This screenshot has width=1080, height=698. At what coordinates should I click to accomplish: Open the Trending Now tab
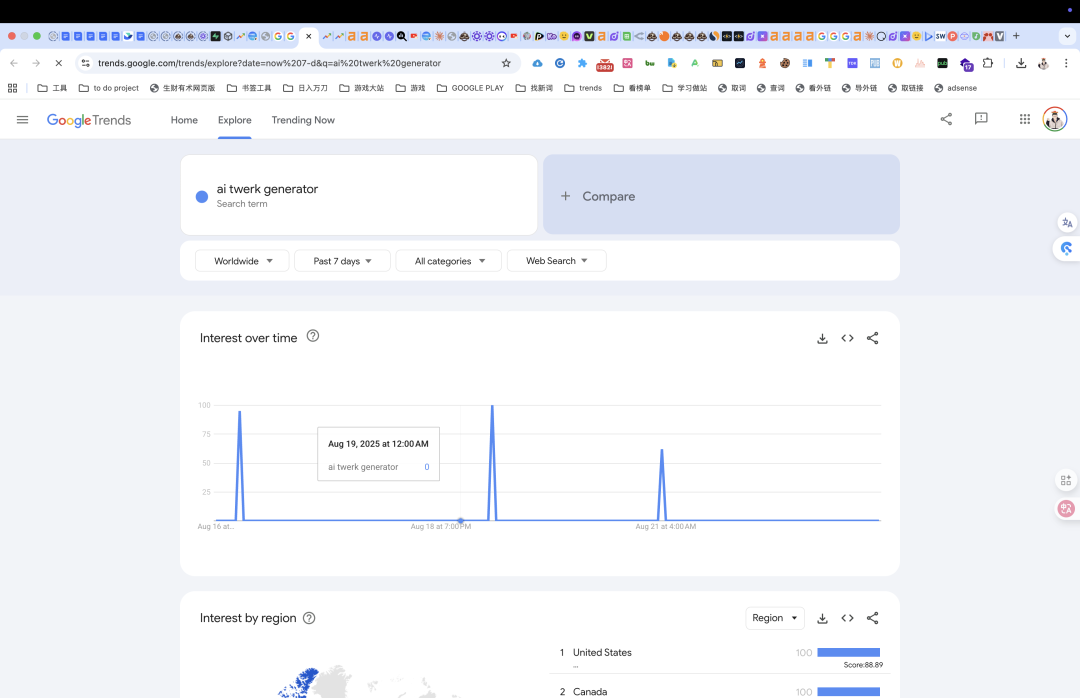click(303, 120)
